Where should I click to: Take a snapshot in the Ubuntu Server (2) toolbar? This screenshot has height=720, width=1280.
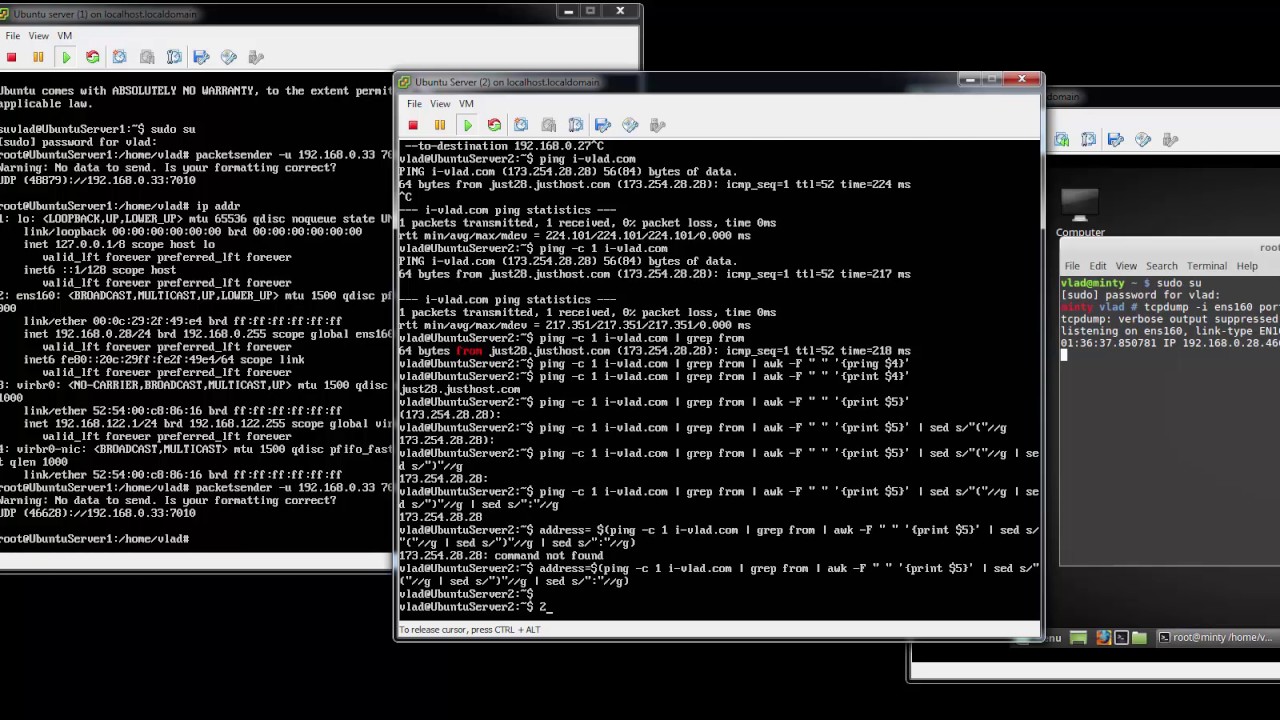pos(521,125)
